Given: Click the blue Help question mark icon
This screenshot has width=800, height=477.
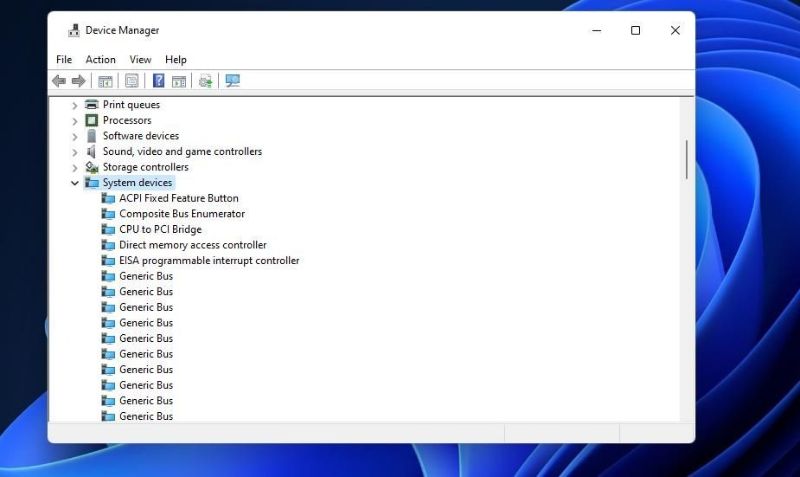Looking at the screenshot, I should pos(158,81).
